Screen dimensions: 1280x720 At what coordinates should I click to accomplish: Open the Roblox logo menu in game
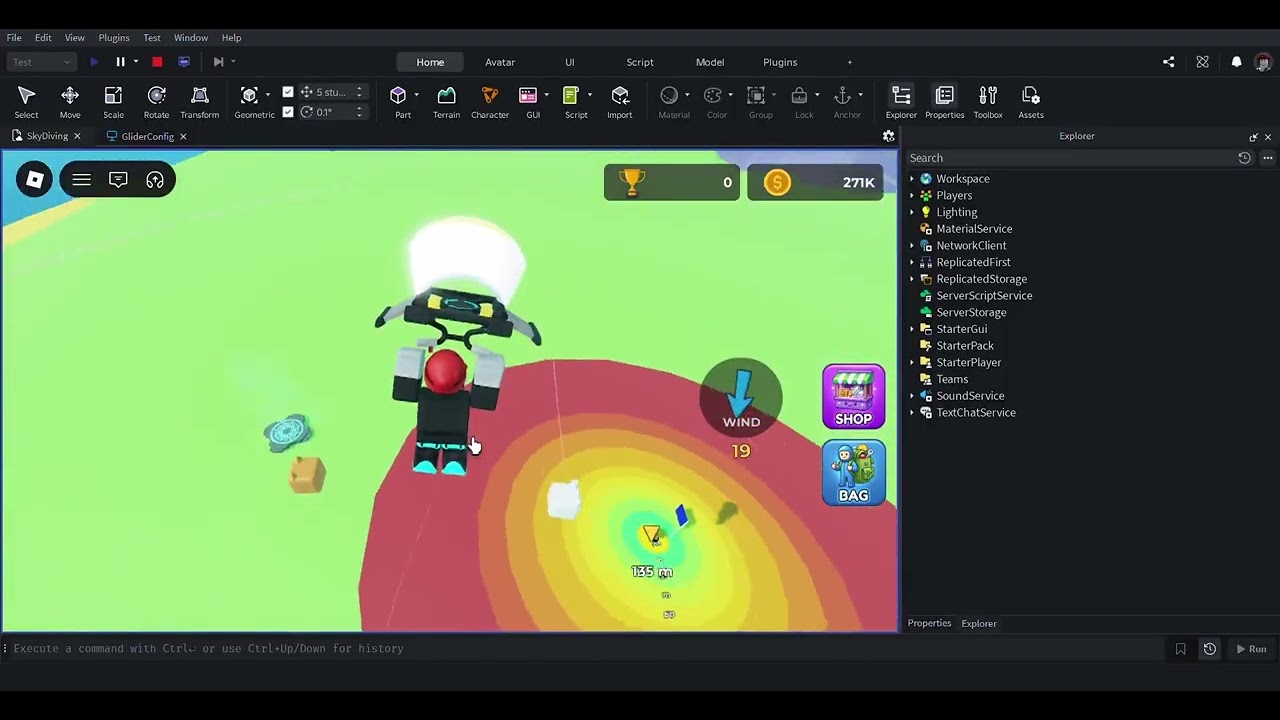tap(34, 180)
